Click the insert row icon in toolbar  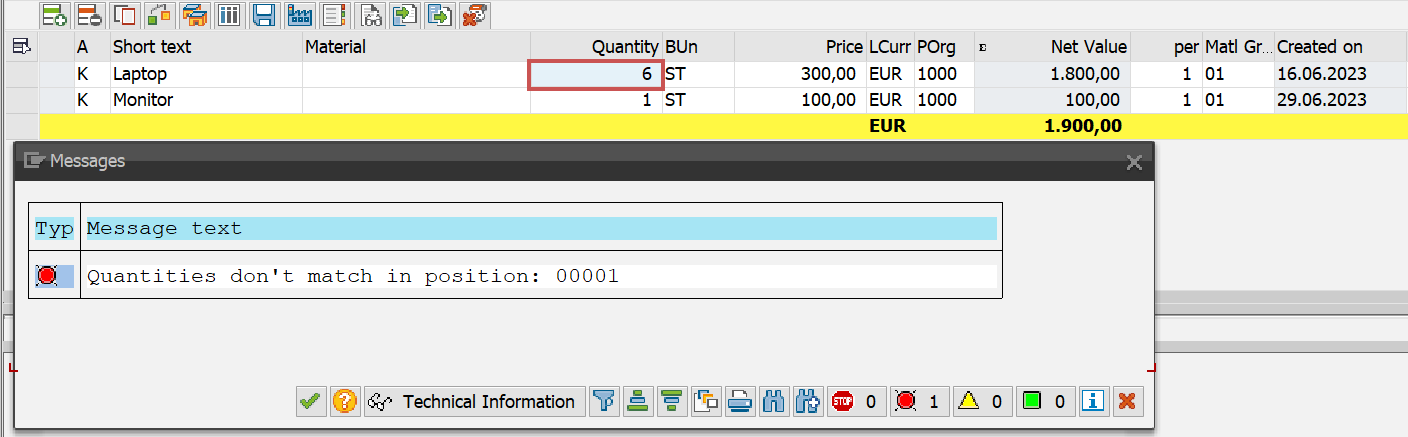pos(55,14)
